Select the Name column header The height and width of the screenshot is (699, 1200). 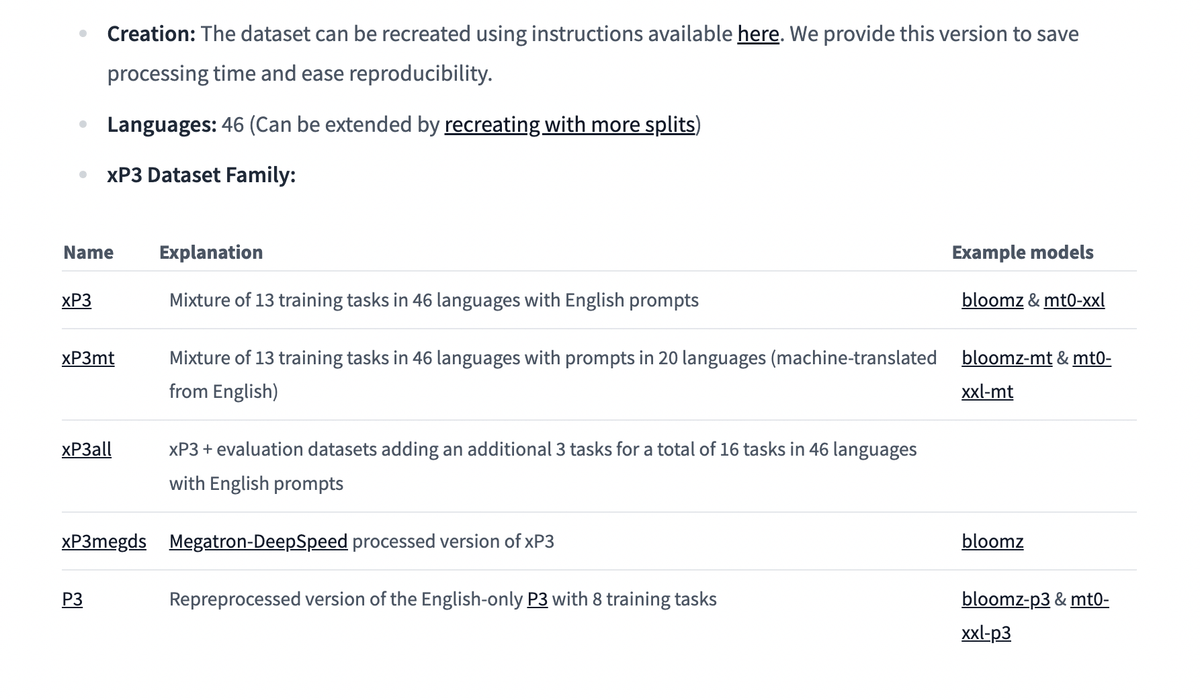[x=88, y=252]
